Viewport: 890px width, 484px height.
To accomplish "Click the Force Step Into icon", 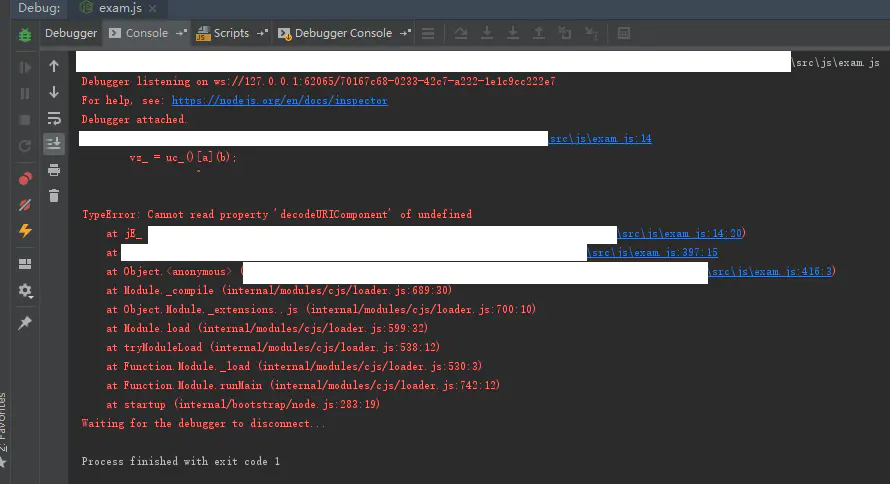I will 513,33.
